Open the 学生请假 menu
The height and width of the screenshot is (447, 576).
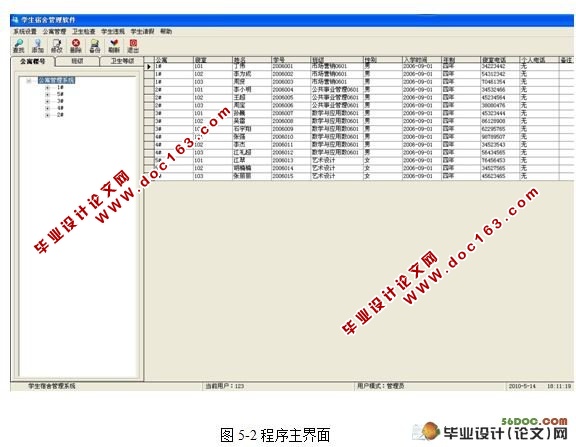click(143, 32)
